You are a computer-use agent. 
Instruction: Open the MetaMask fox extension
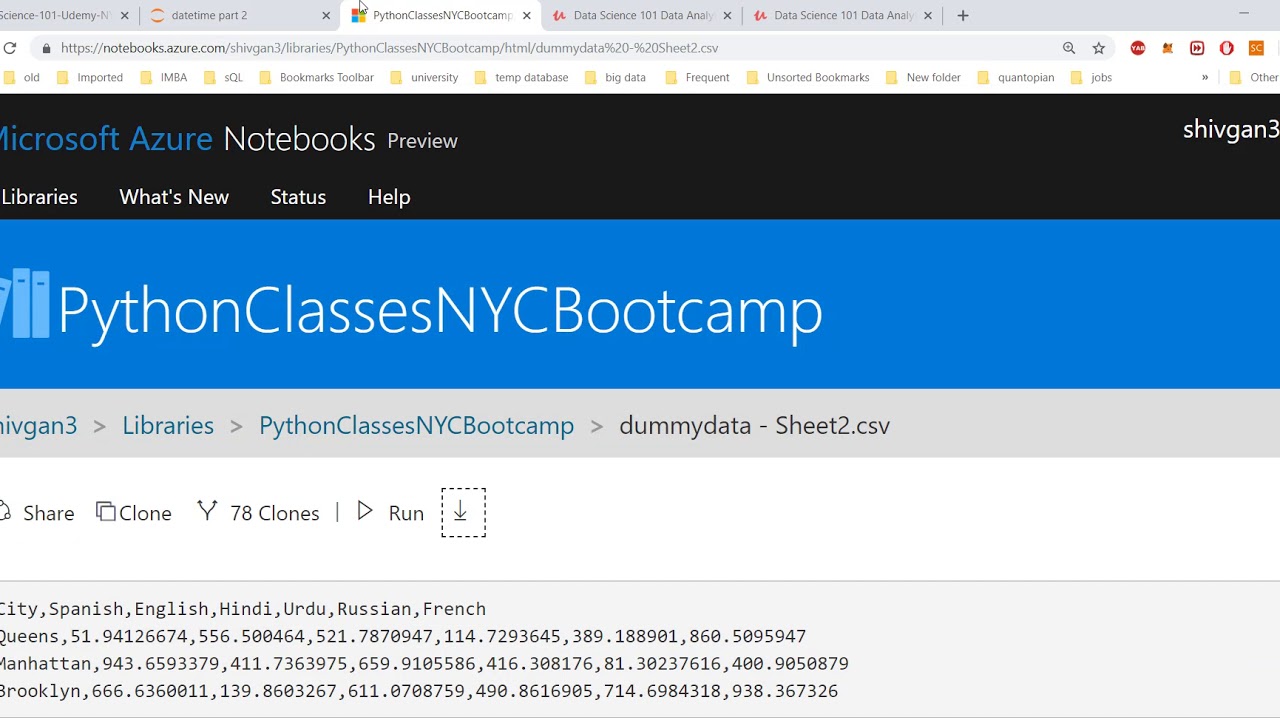(x=1167, y=48)
